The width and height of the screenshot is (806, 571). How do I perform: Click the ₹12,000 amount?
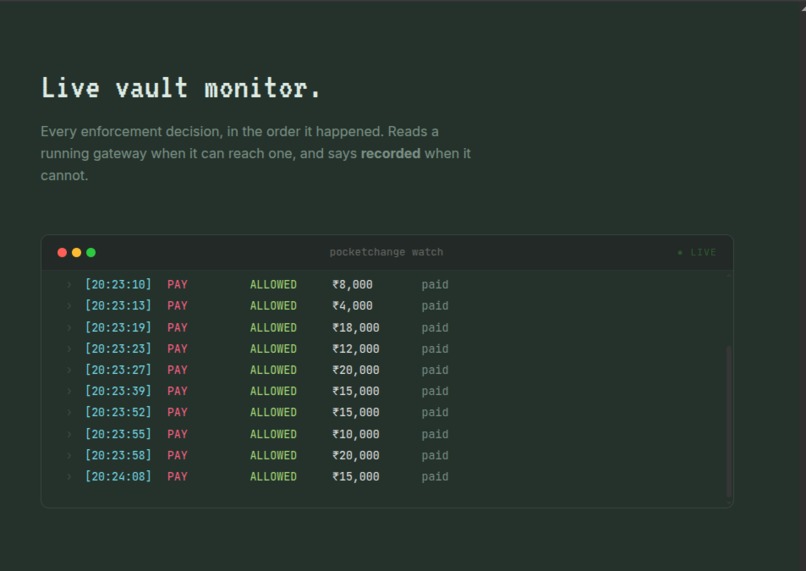[356, 349]
